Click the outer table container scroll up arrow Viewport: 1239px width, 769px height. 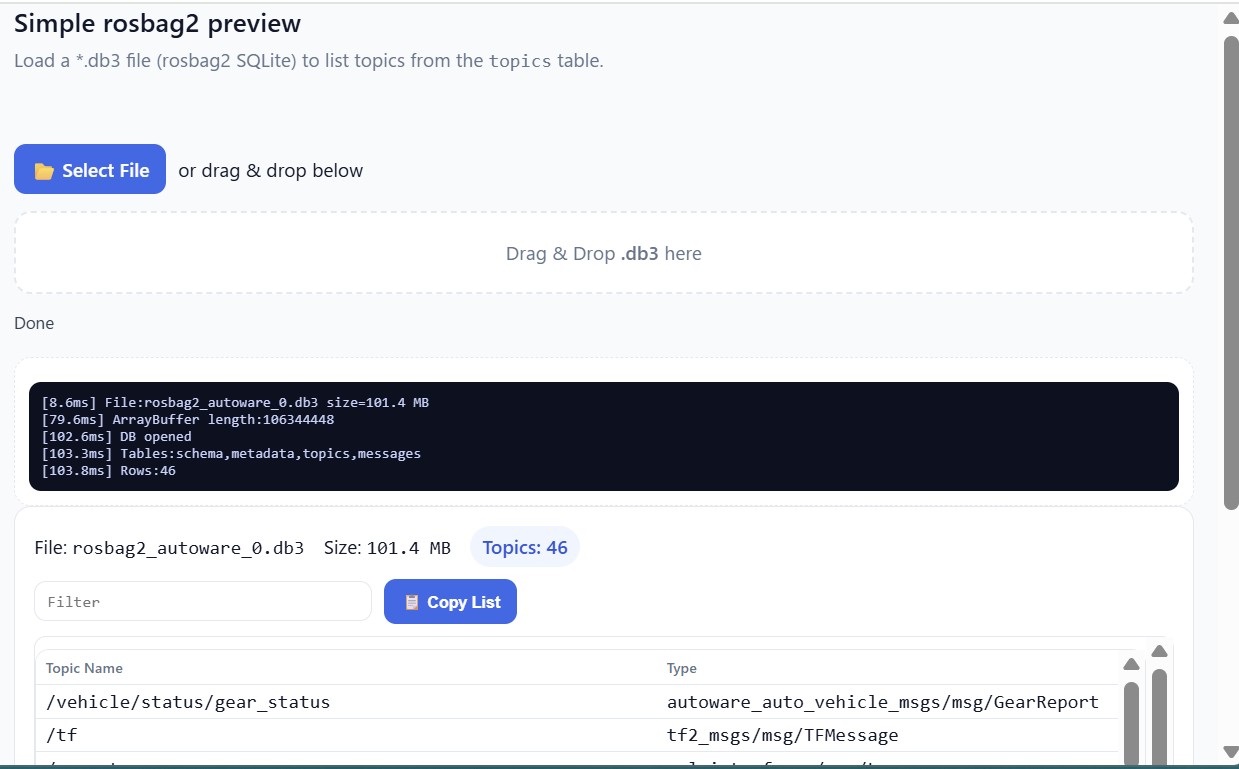coord(1159,651)
